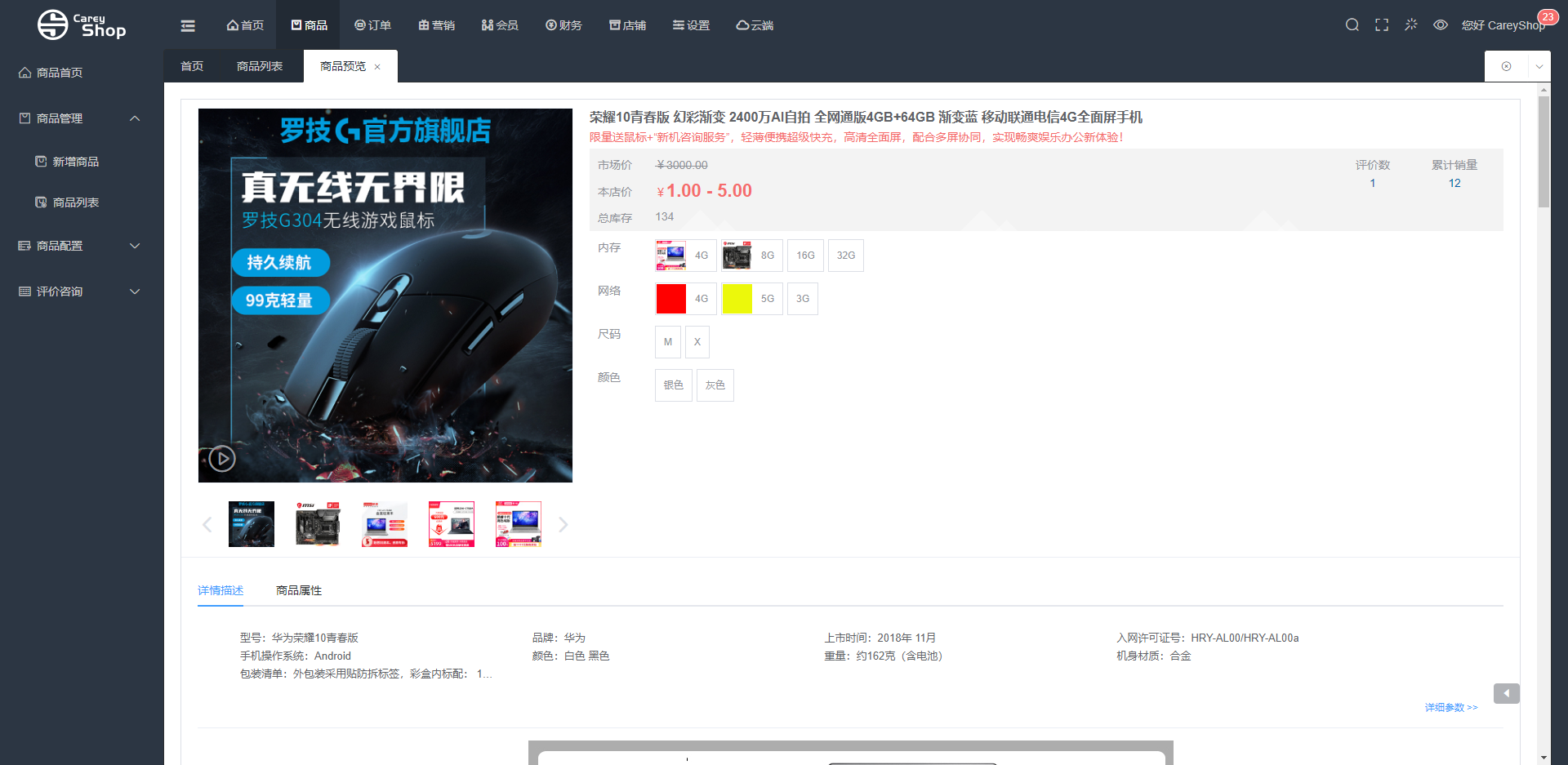
Task: Open 首页 in top navigation
Action: [245, 25]
